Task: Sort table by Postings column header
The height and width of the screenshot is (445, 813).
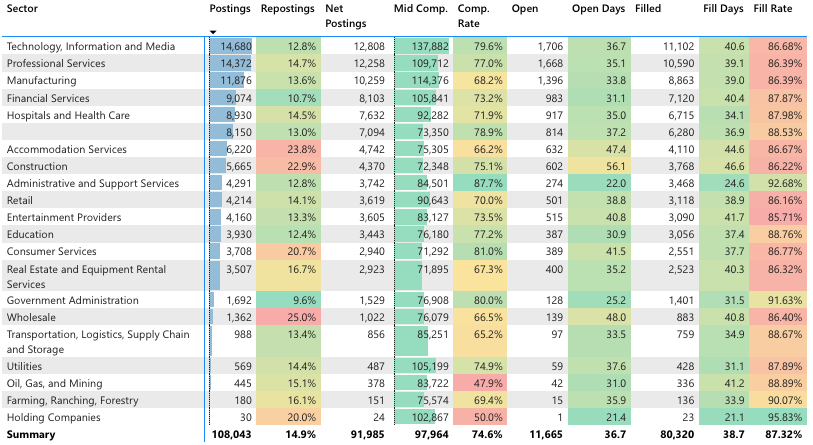Action: click(x=231, y=9)
